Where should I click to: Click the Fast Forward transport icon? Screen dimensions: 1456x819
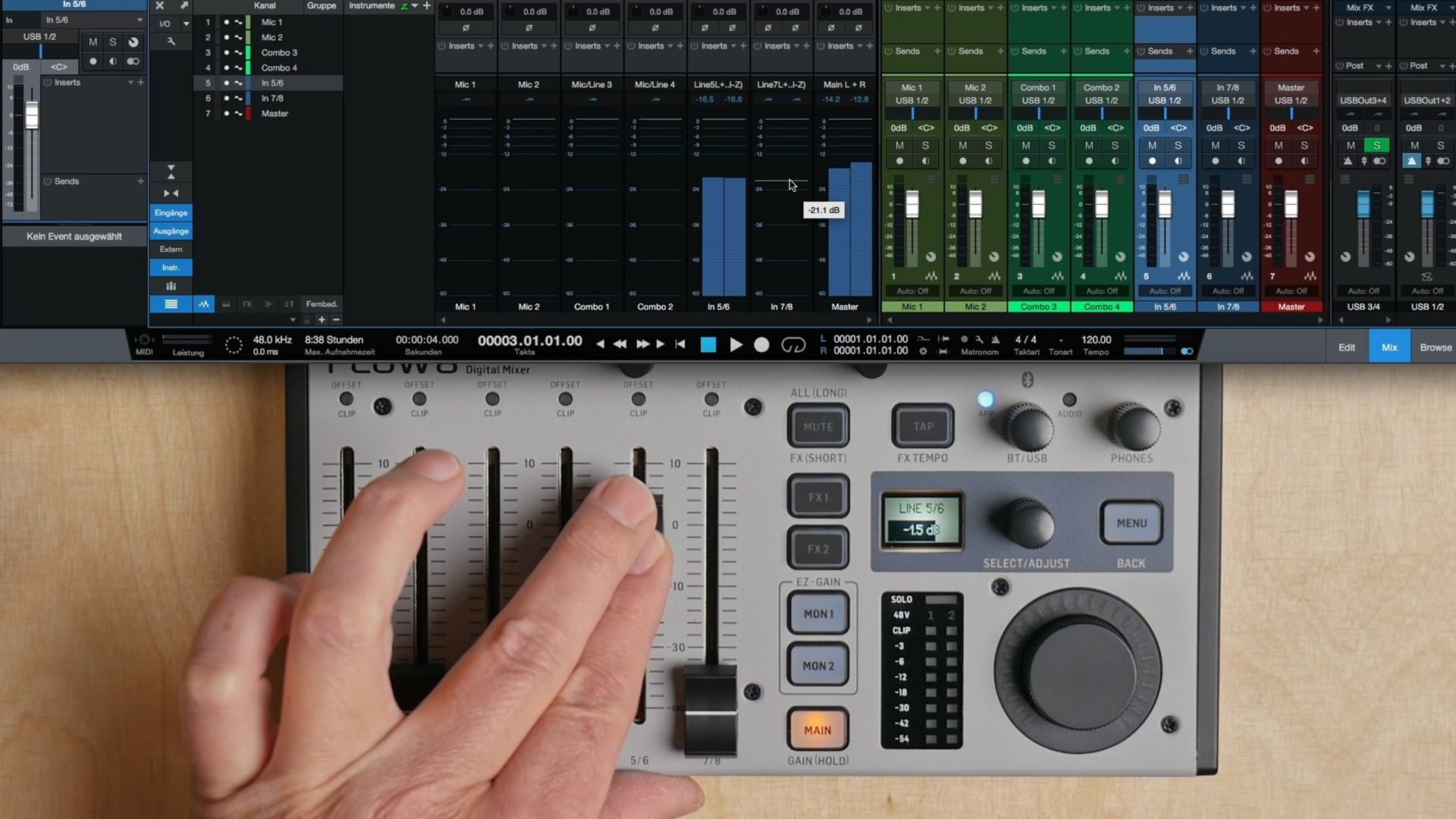click(643, 344)
